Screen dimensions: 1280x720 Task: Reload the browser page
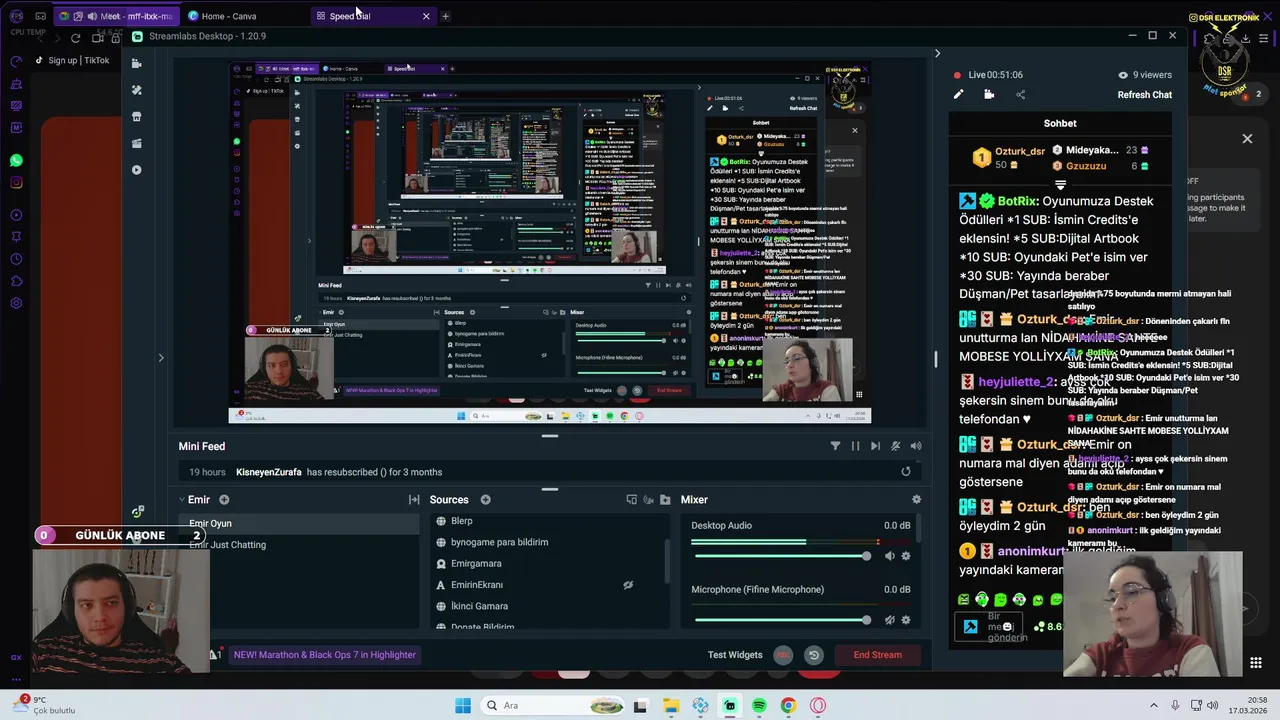75,38
